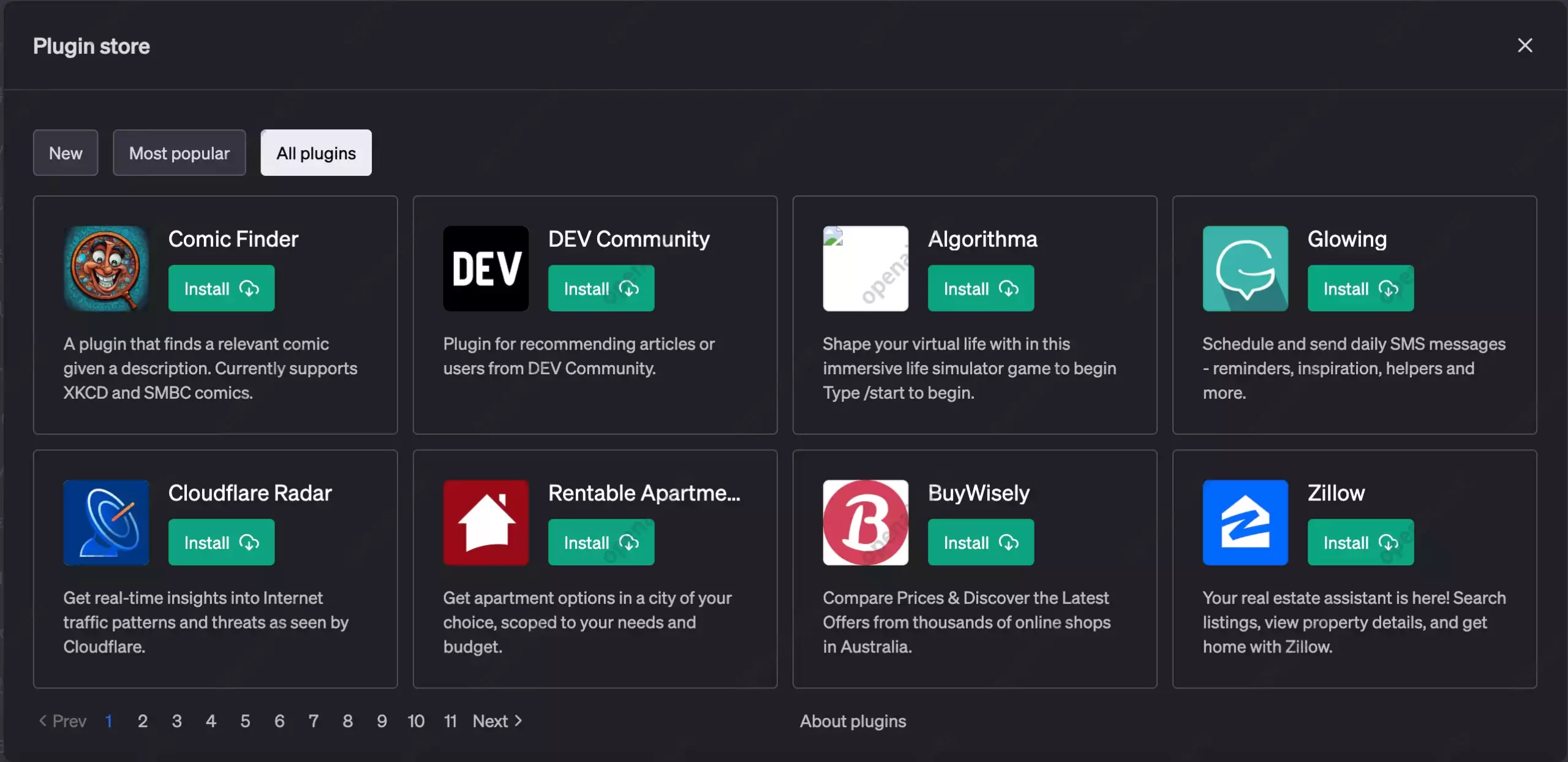Click the BuyWisely red B logo
The image size is (1568, 762).
[865, 522]
